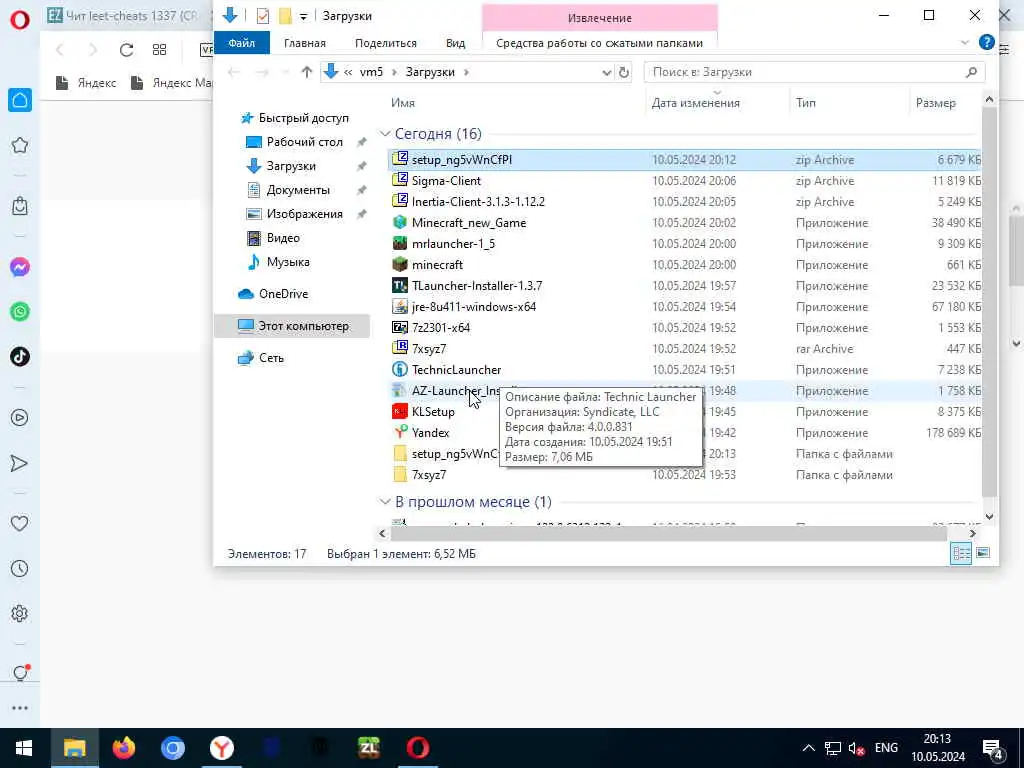Open the Вид ribbon tab
This screenshot has width=1024, height=768.
tap(456, 43)
